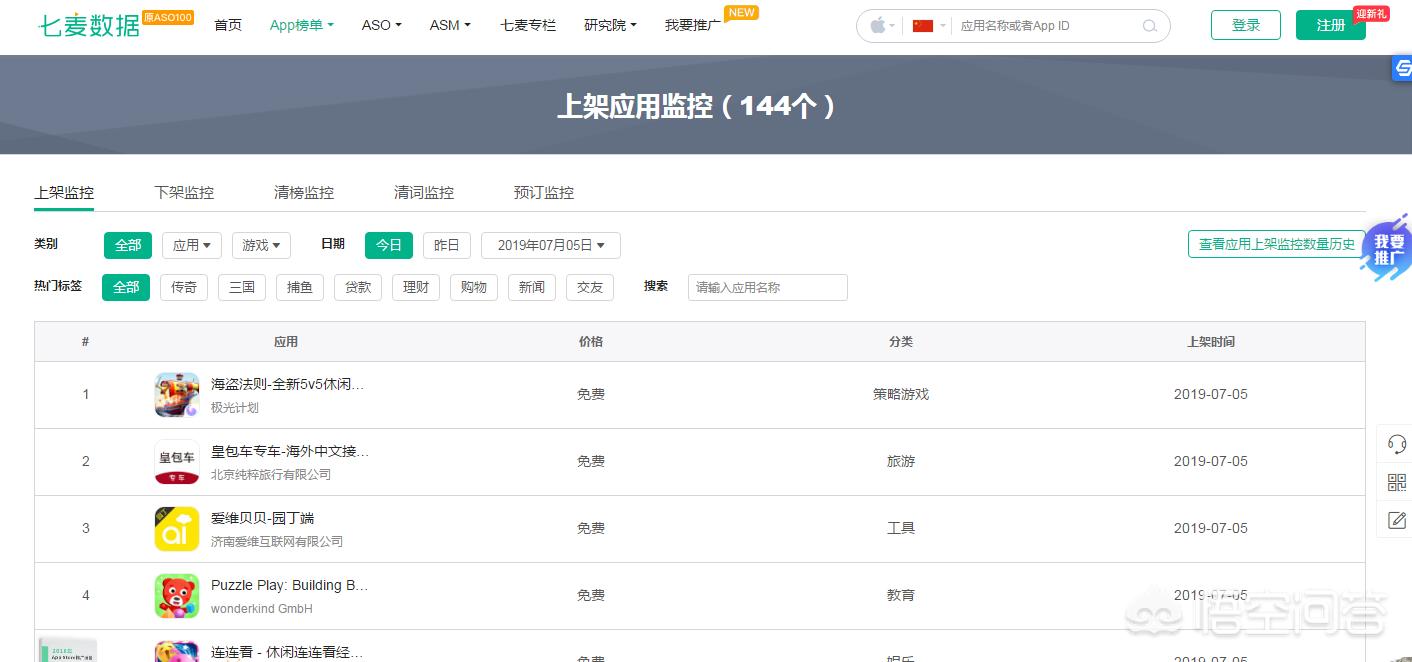
Task: Click the search magnifier icon
Action: (x=1151, y=26)
